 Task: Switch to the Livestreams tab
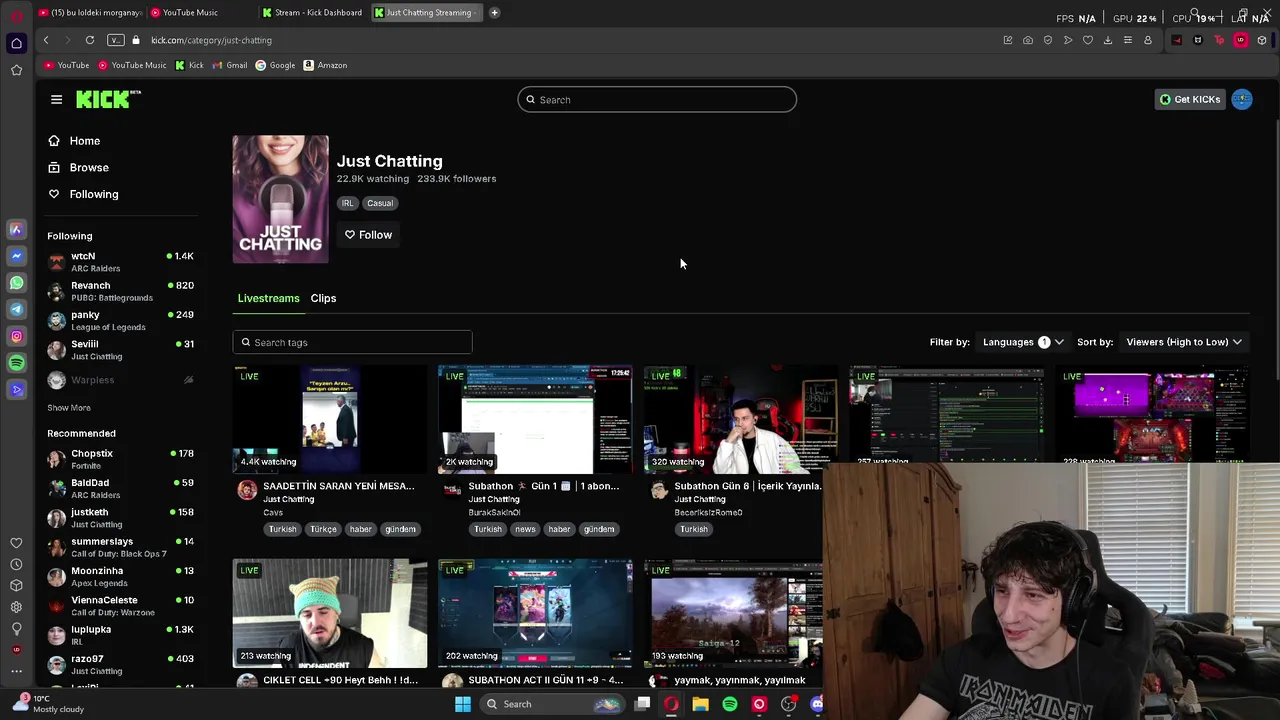268,298
